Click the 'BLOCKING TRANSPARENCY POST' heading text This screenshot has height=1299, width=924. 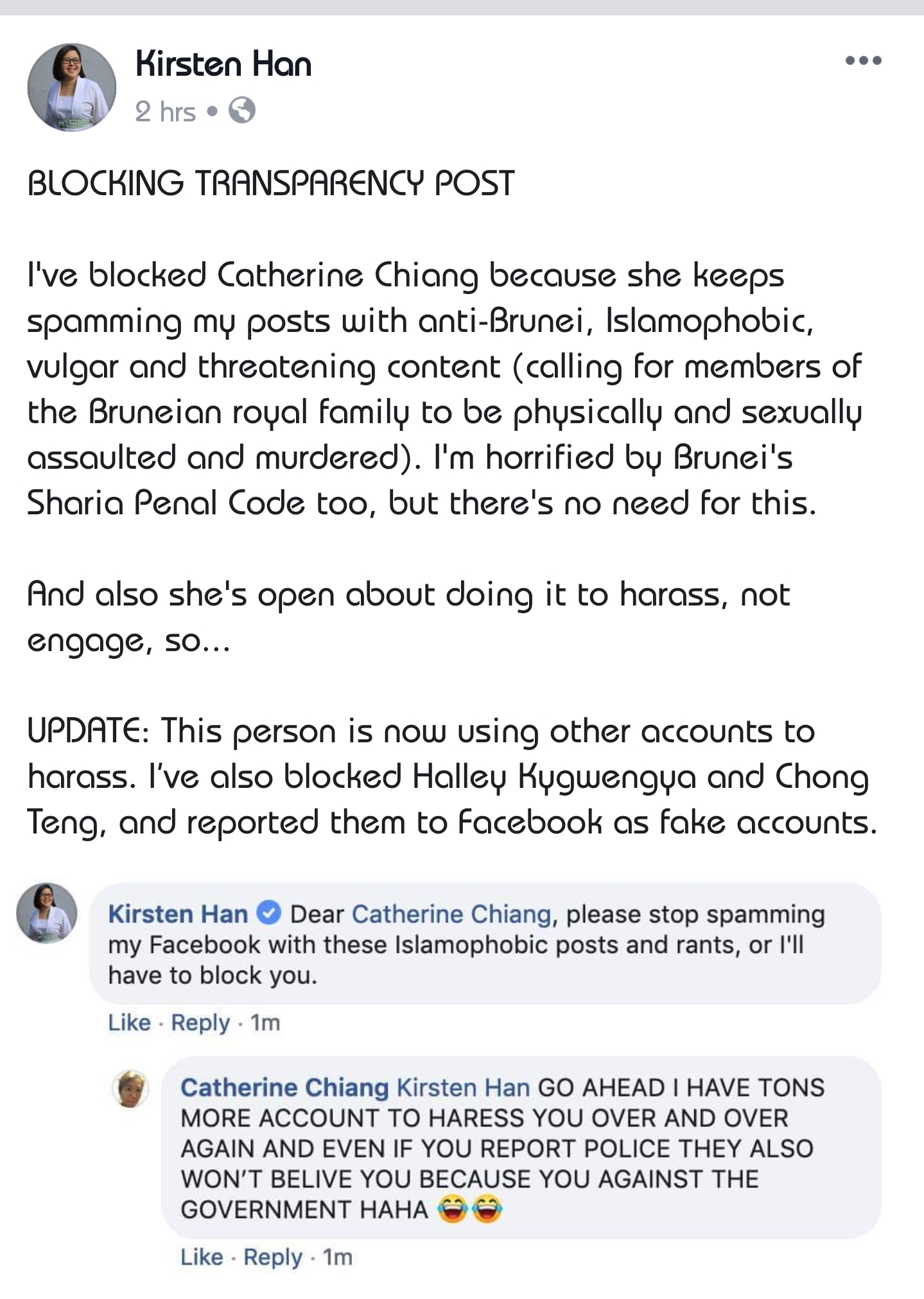pyautogui.click(x=271, y=184)
